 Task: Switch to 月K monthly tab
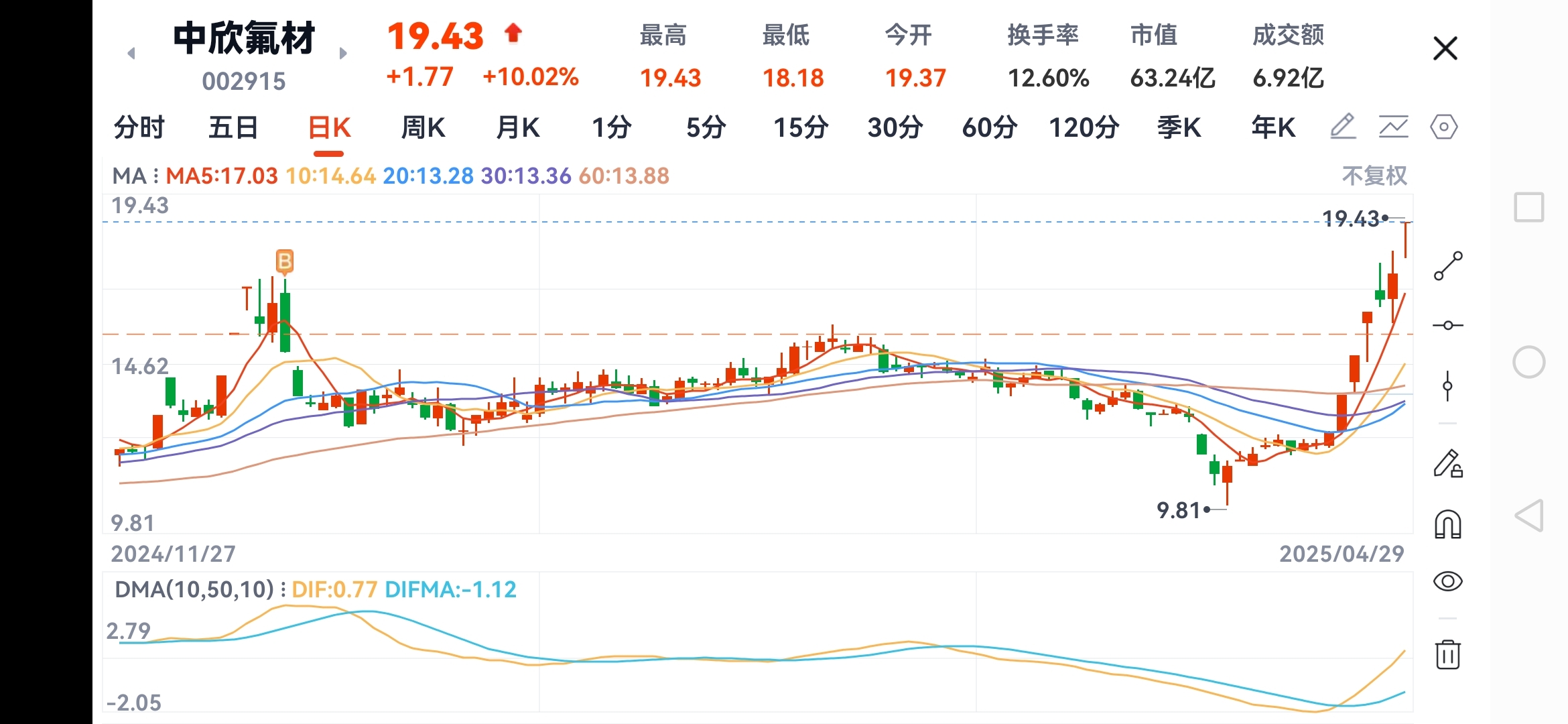pyautogui.click(x=517, y=127)
